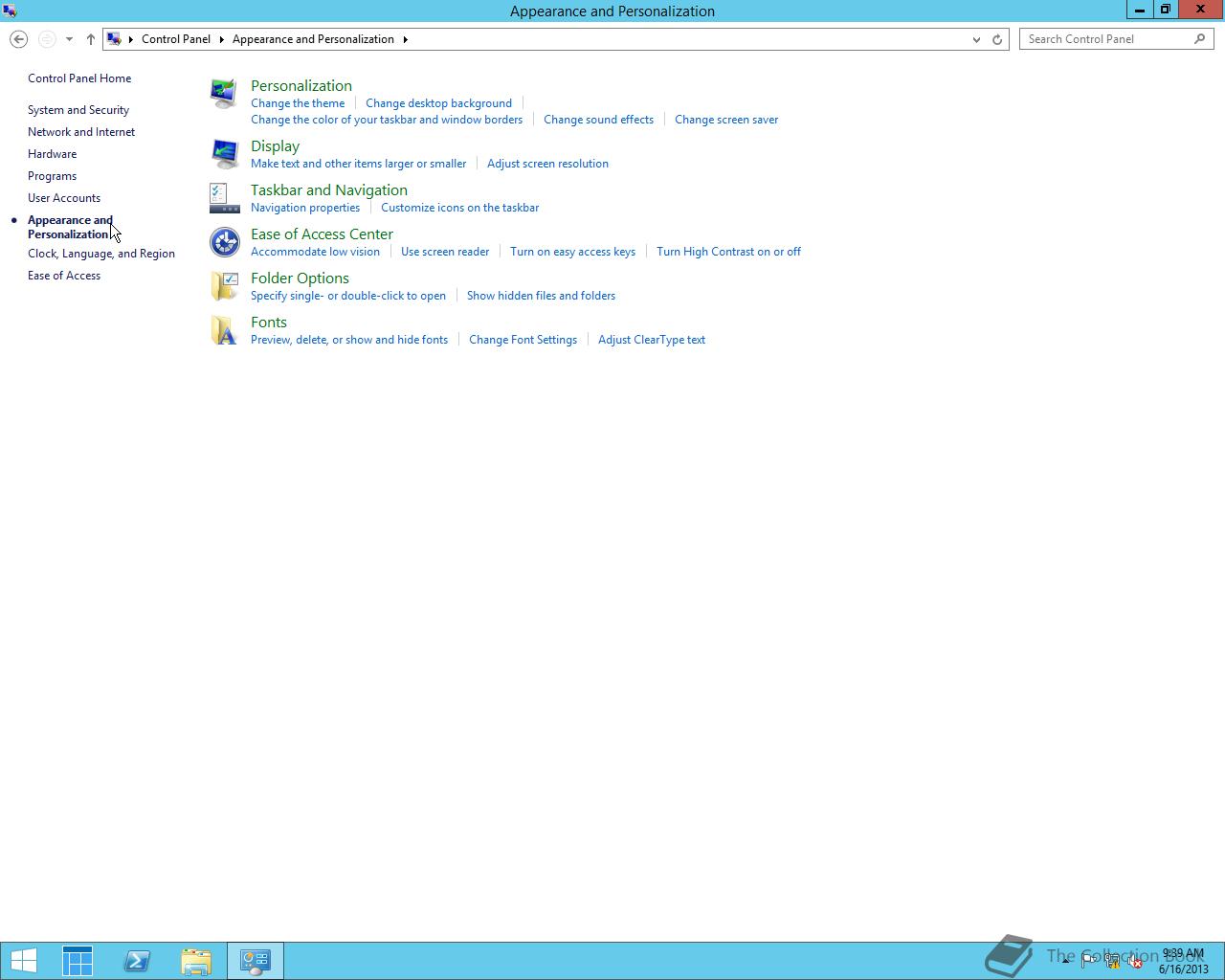Open System and Security category
Screen dimensions: 1225x980
(x=78, y=110)
